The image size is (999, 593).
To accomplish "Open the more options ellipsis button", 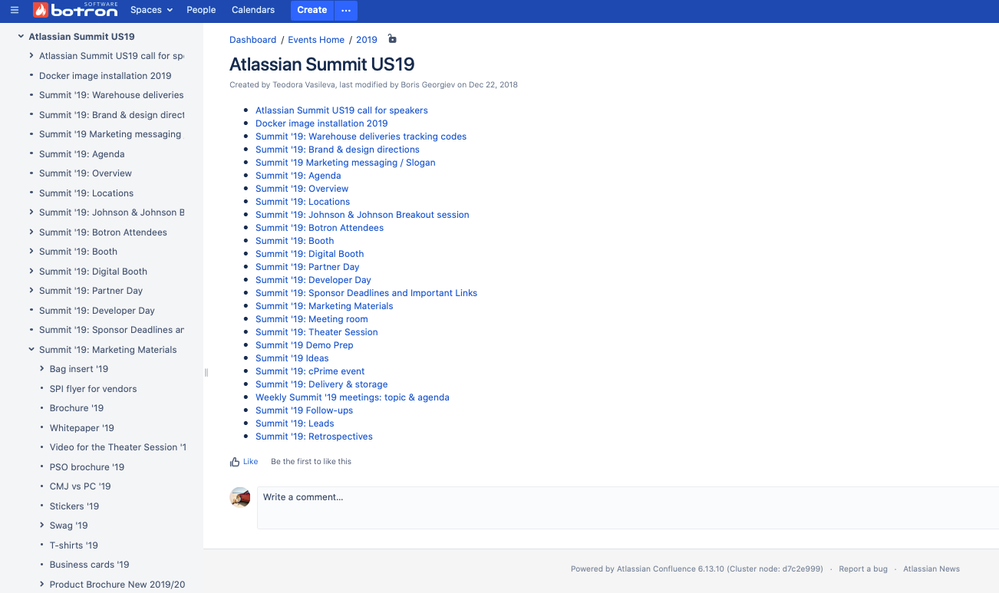I will click(x=346, y=10).
